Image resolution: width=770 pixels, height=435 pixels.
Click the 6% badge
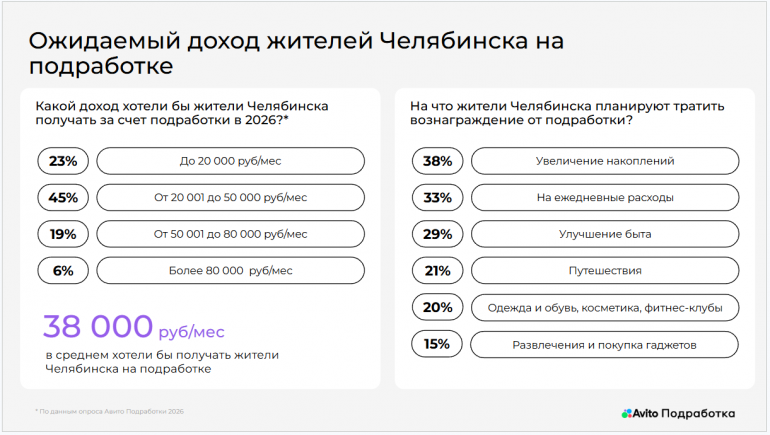tap(63, 270)
